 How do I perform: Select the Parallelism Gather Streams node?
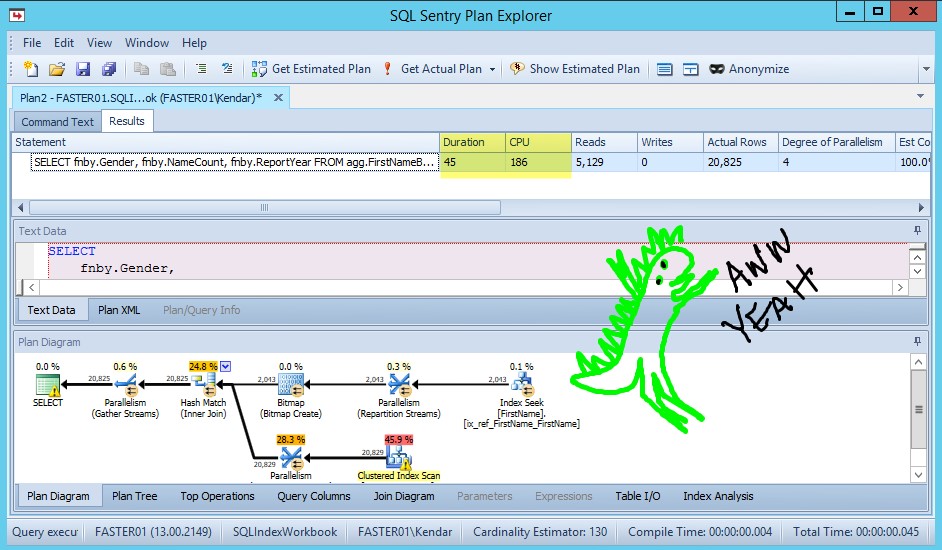point(125,390)
